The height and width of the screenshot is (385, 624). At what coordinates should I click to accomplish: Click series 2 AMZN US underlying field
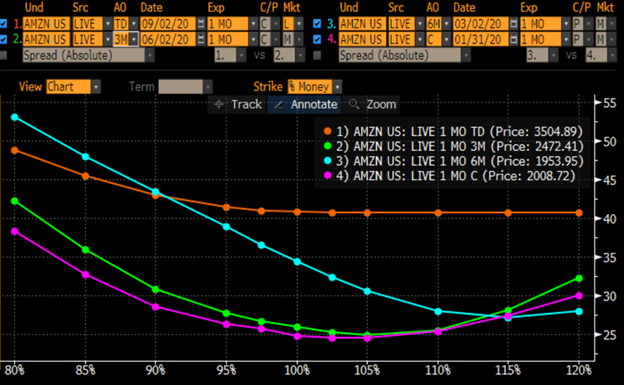tap(46, 39)
